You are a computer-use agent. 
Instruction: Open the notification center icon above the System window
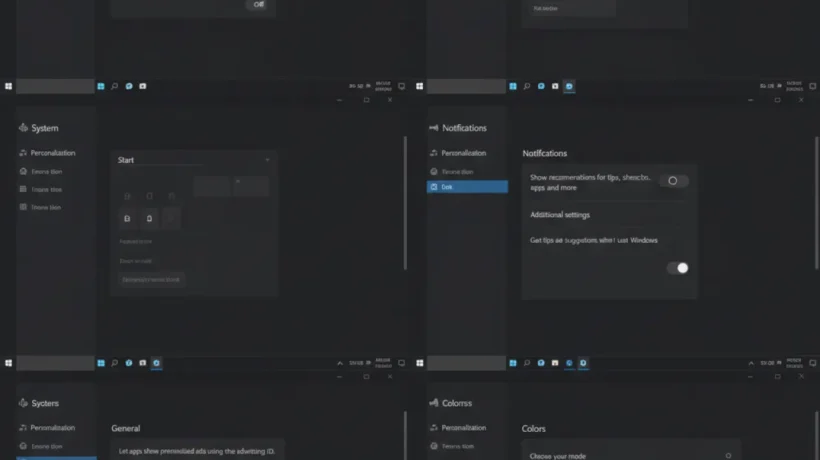pos(402,86)
